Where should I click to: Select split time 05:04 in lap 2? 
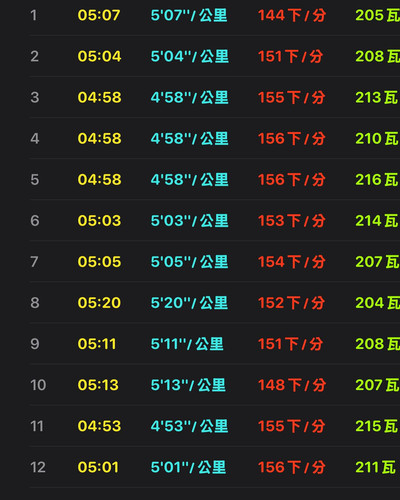(99, 56)
